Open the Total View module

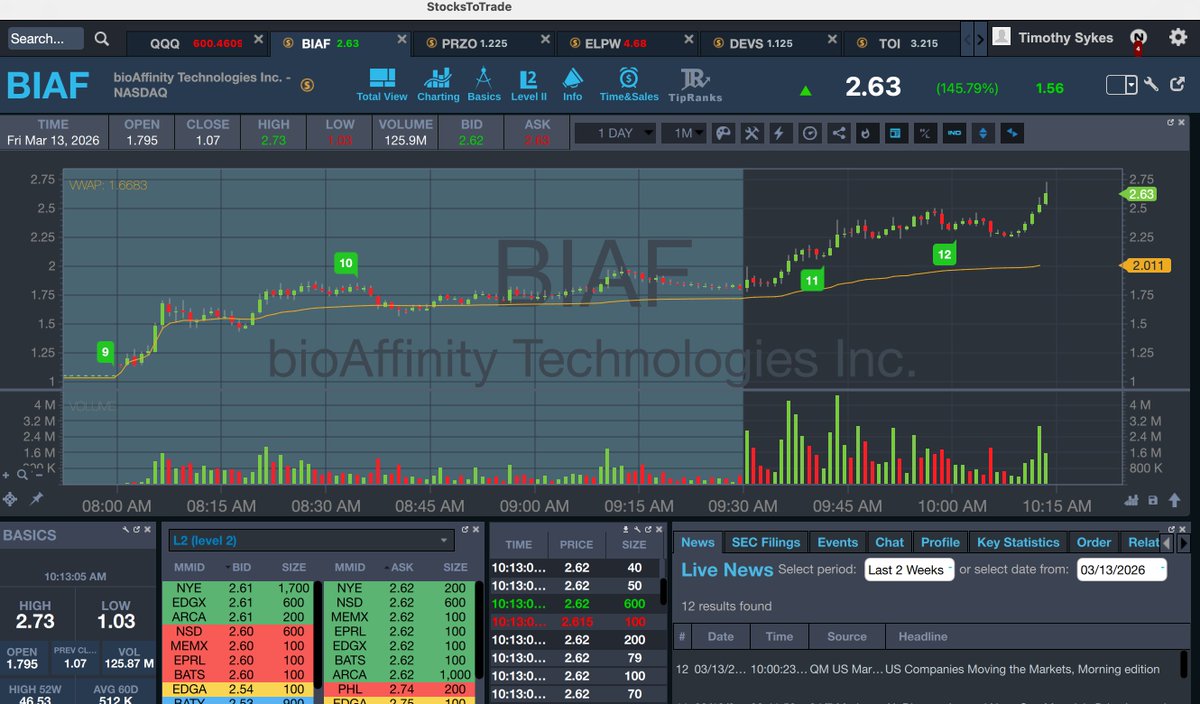(x=382, y=85)
